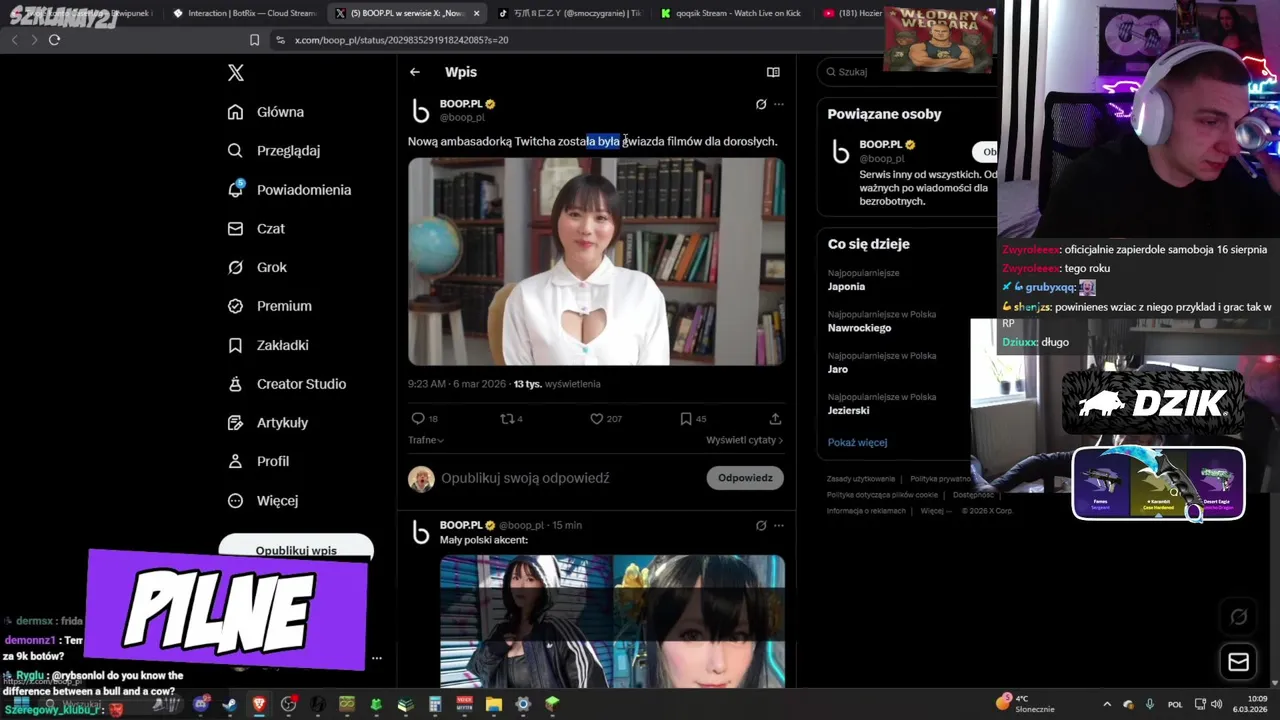Click the Odpowiedz button
This screenshot has width=1280, height=720.
pyautogui.click(x=745, y=478)
